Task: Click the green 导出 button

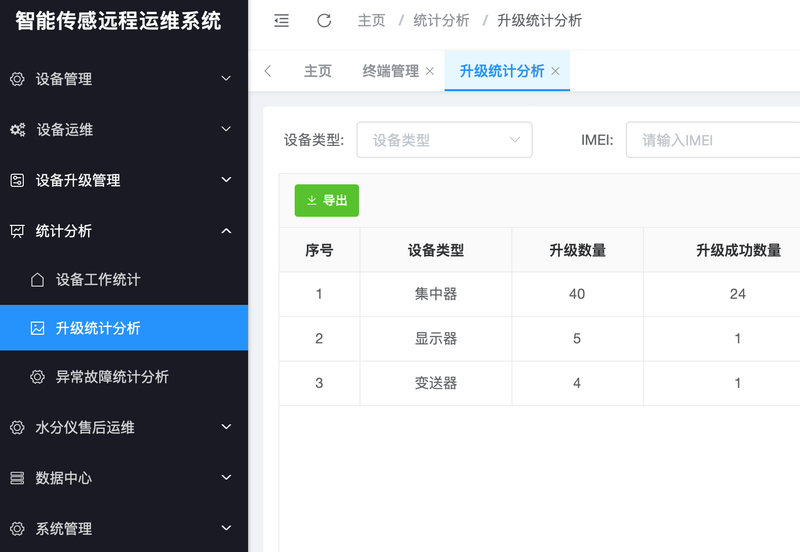Action: 327,200
